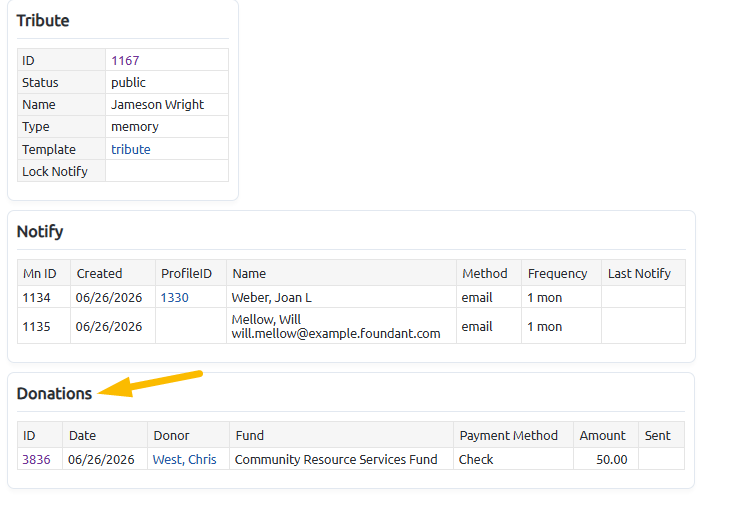Open profile ID 1330 link
Screen dimensions: 750x505
pos(175,297)
